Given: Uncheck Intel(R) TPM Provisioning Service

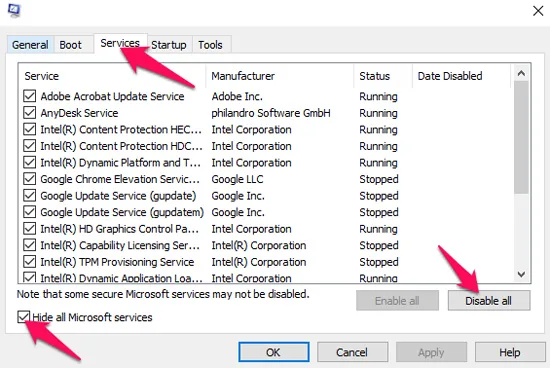Looking at the screenshot, I should point(29,262).
